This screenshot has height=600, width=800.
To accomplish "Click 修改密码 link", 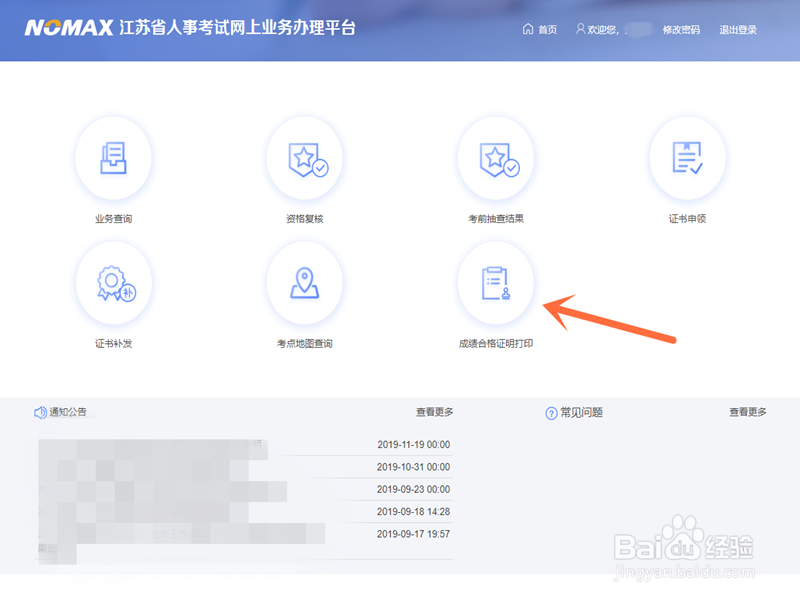I will click(x=681, y=30).
